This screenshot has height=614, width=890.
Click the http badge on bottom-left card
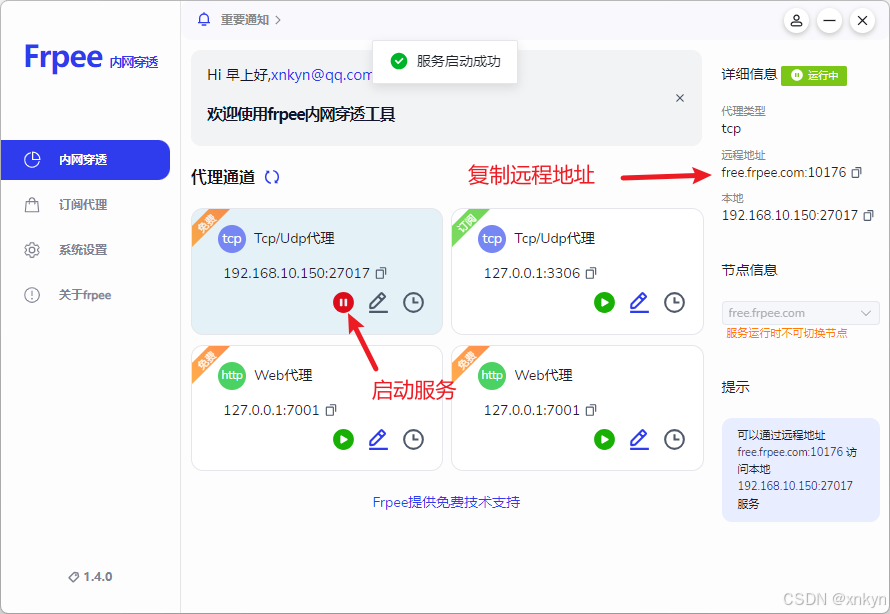click(232, 376)
